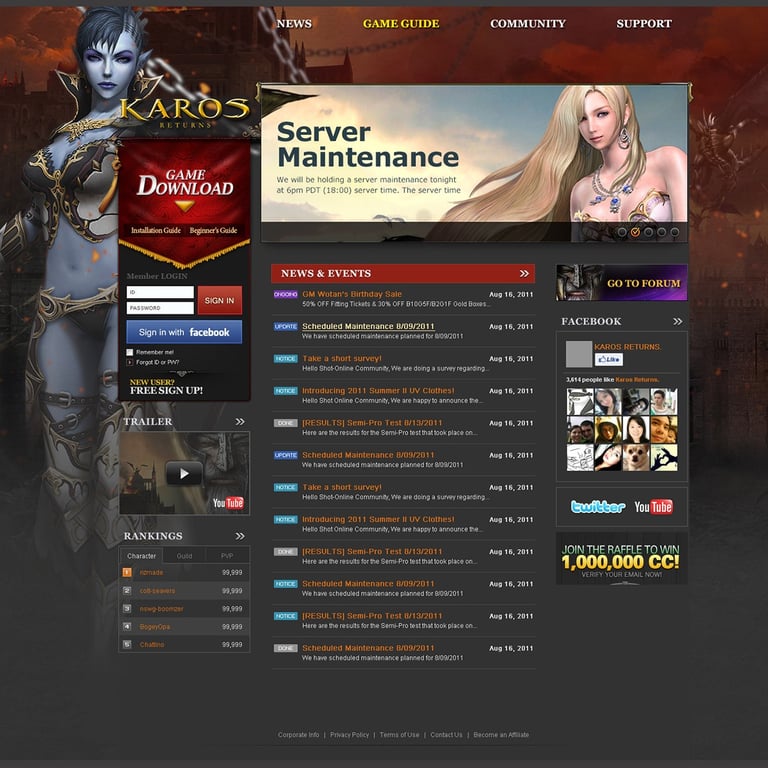Open KAROS RETURNS Facebook page link
The height and width of the screenshot is (768, 768).
click(x=627, y=347)
